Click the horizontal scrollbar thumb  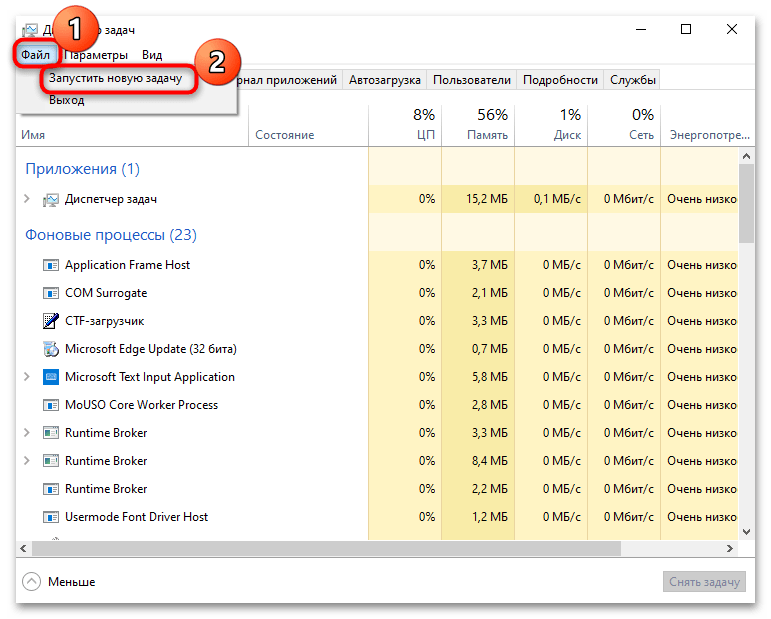click(x=326, y=548)
